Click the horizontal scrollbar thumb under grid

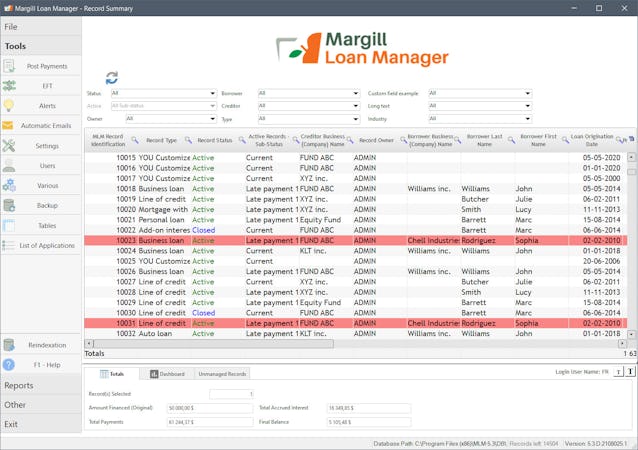coord(214,344)
